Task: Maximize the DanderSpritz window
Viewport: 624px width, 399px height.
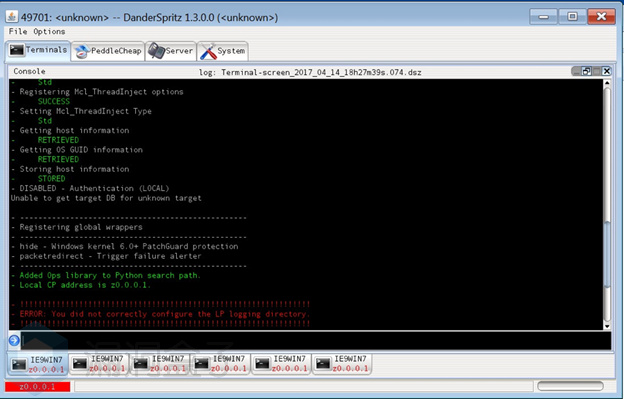Action: click(x=572, y=17)
